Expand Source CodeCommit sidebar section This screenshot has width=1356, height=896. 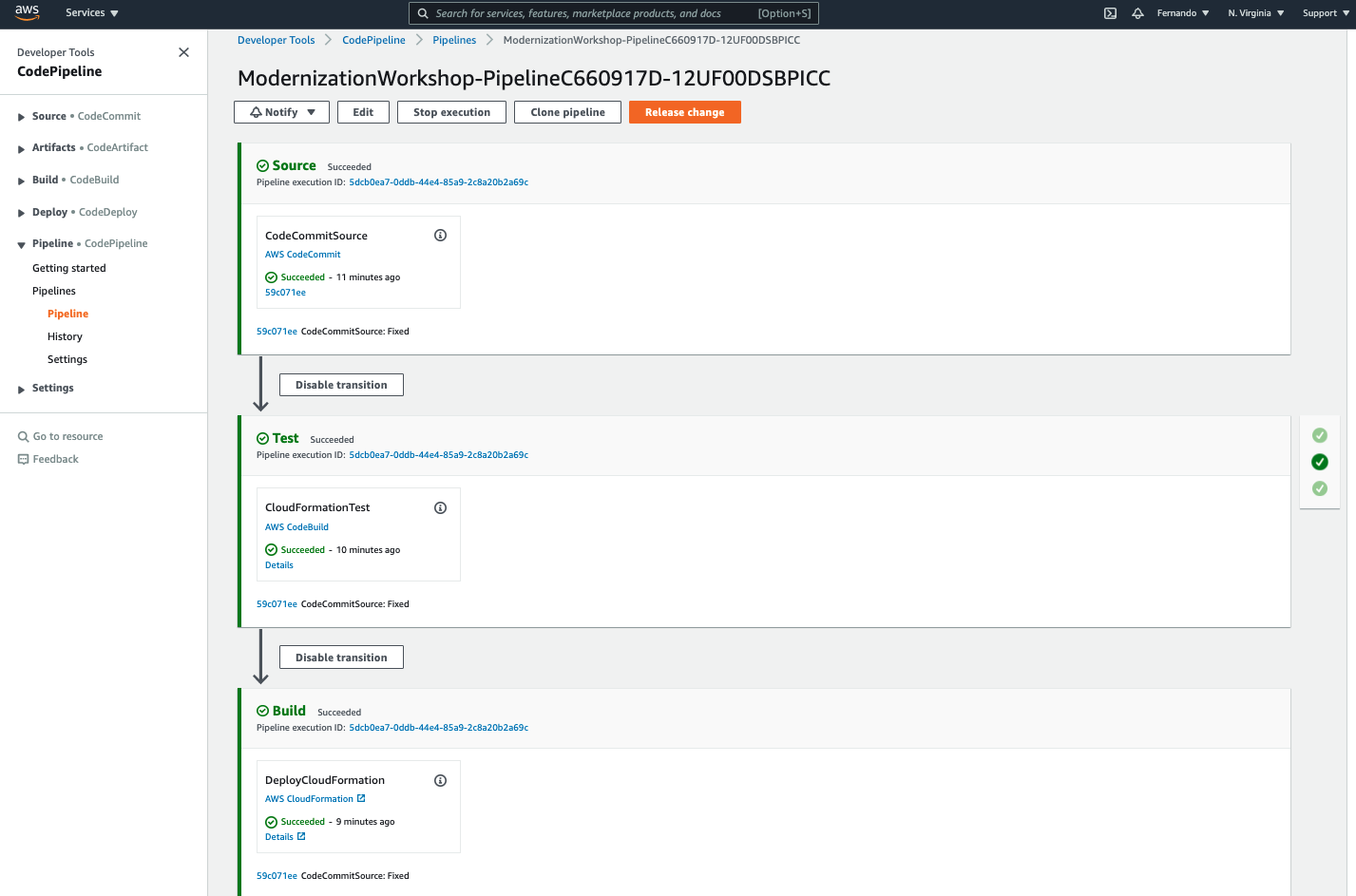[21, 117]
